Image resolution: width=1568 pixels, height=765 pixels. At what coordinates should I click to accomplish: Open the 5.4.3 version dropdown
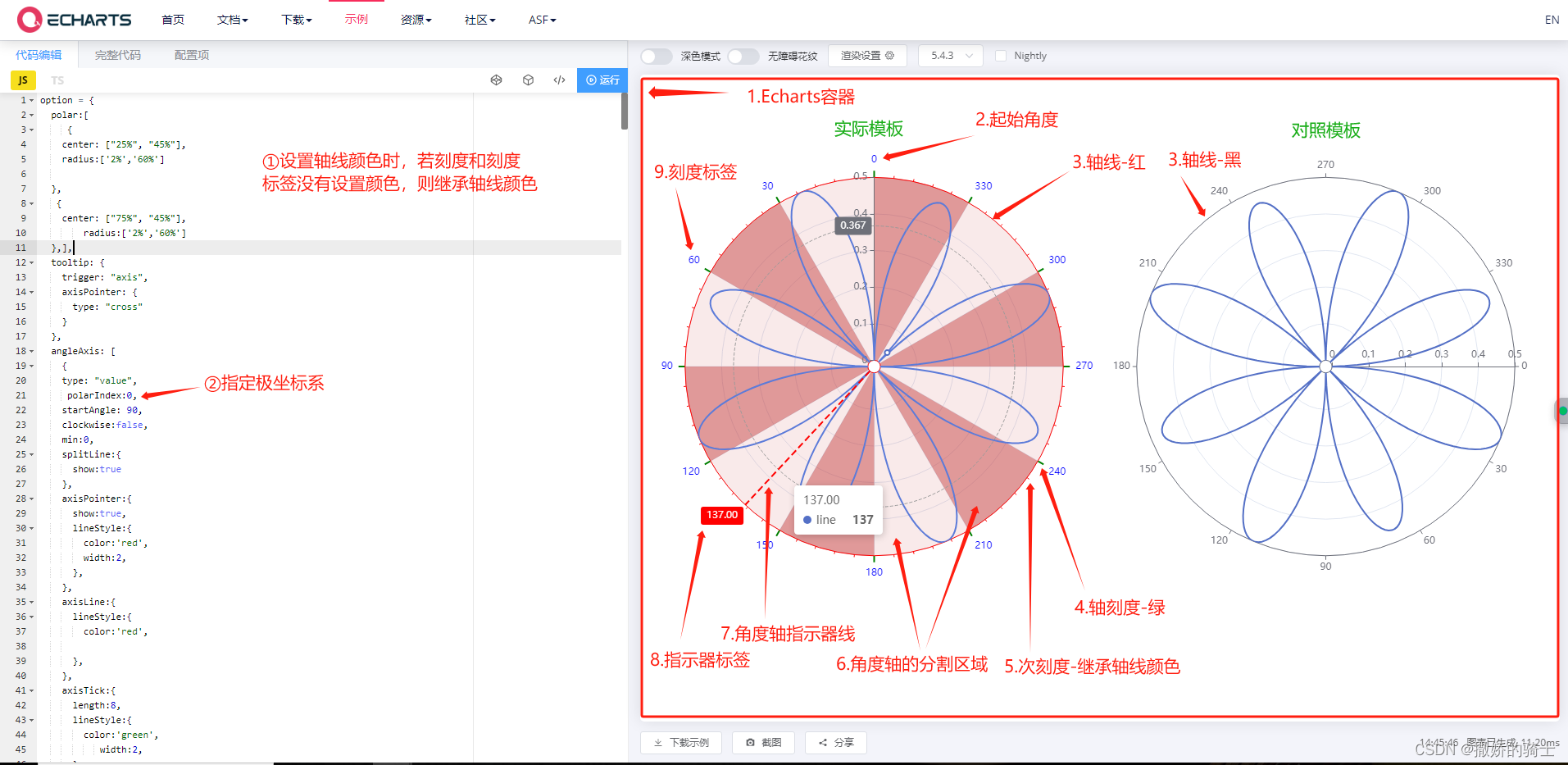tap(950, 55)
